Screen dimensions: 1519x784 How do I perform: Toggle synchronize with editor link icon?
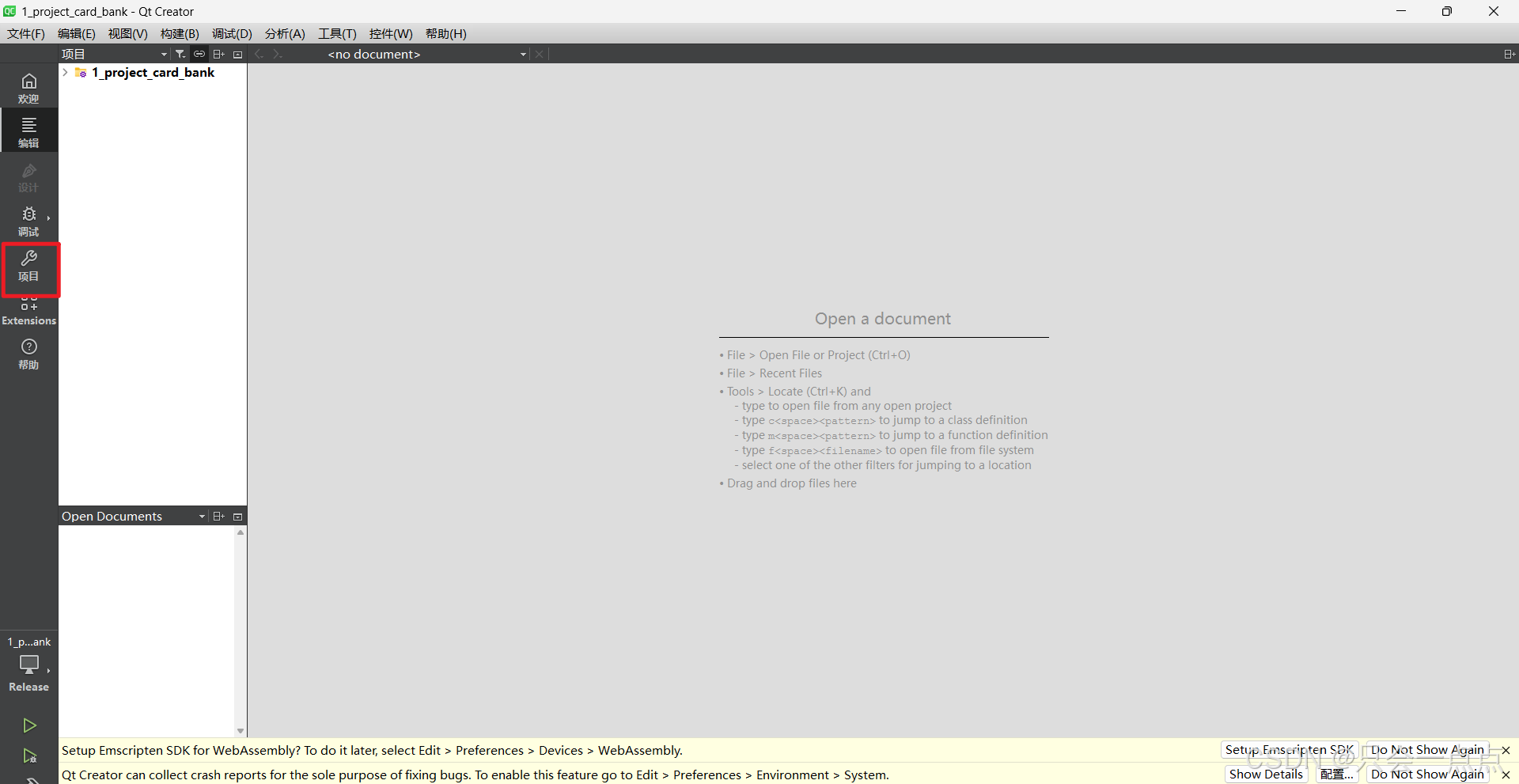coord(199,54)
